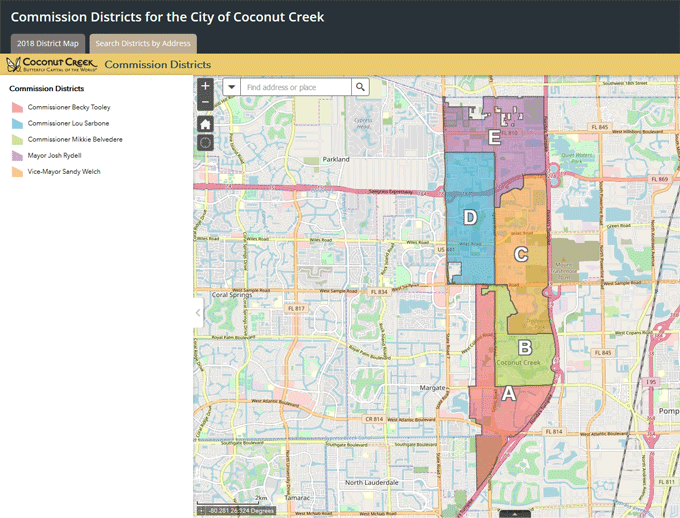Image resolution: width=680 pixels, height=518 pixels.
Task: Zoom in on the map
Action: [205, 87]
